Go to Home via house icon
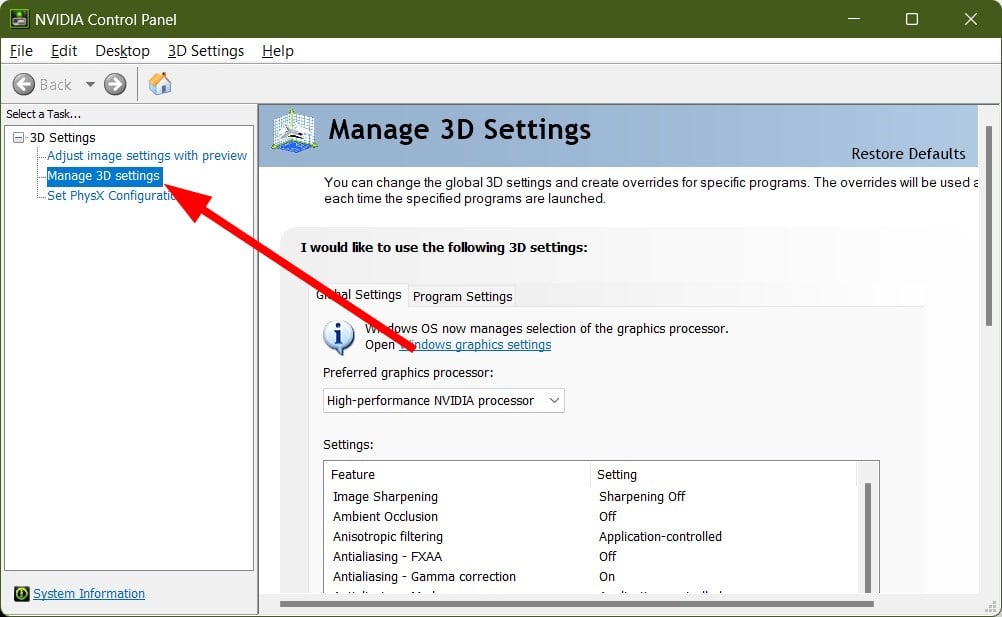The image size is (1002, 617). (x=160, y=84)
